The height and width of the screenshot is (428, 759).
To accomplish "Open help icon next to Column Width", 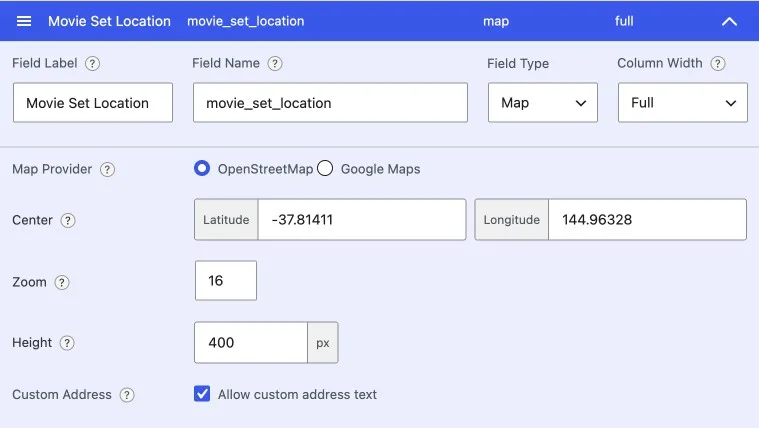I will point(718,63).
